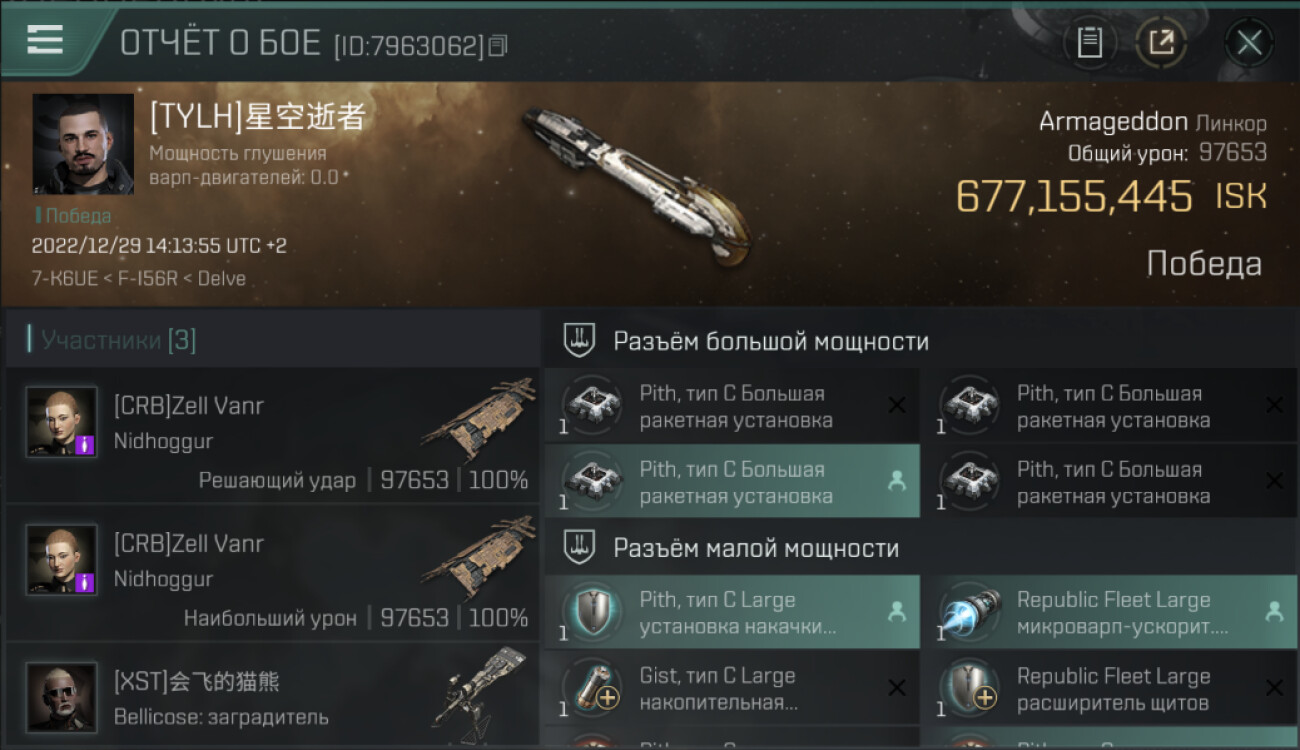
Task: Copy the battle report ID icon
Action: tap(499, 45)
